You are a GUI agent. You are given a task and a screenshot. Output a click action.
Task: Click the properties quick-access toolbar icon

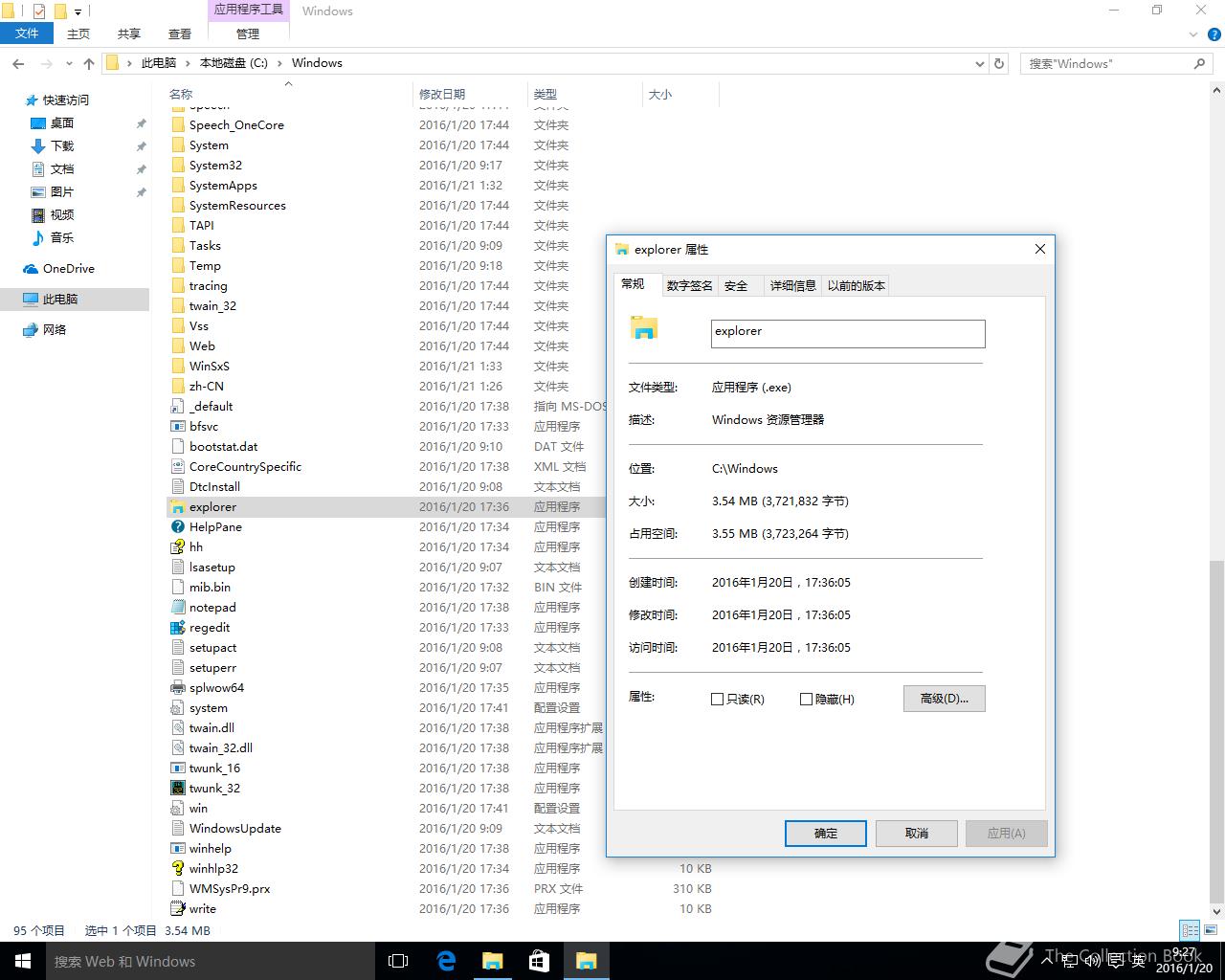tap(39, 11)
